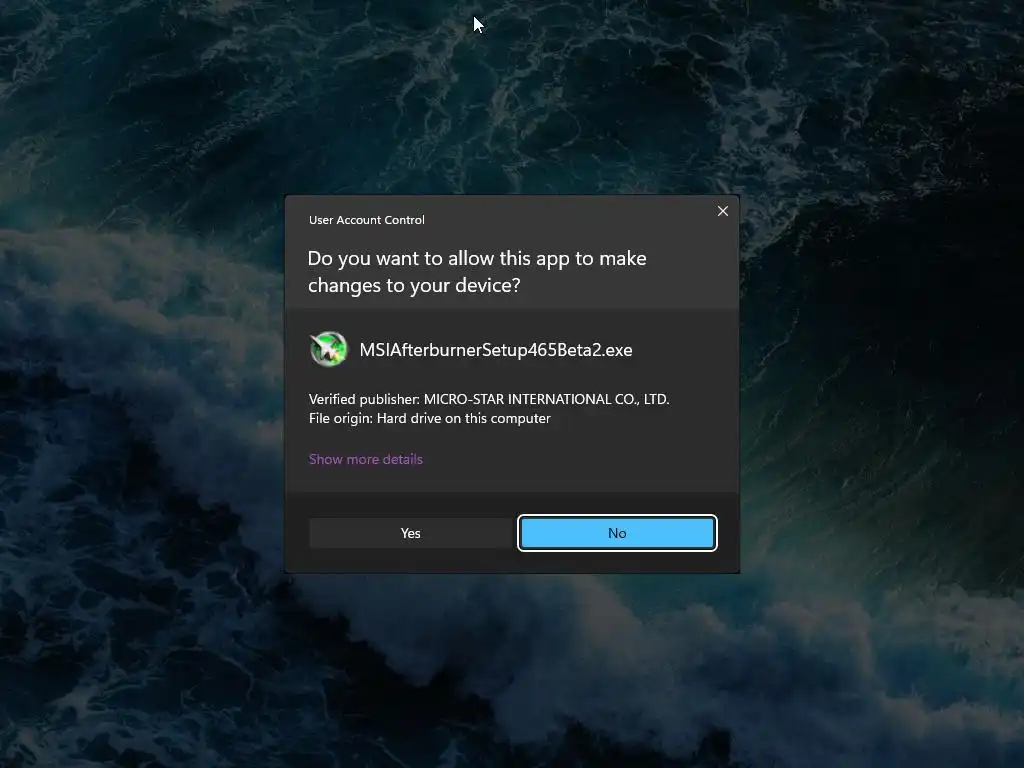
Task: Open the Show more details link
Action: (366, 459)
